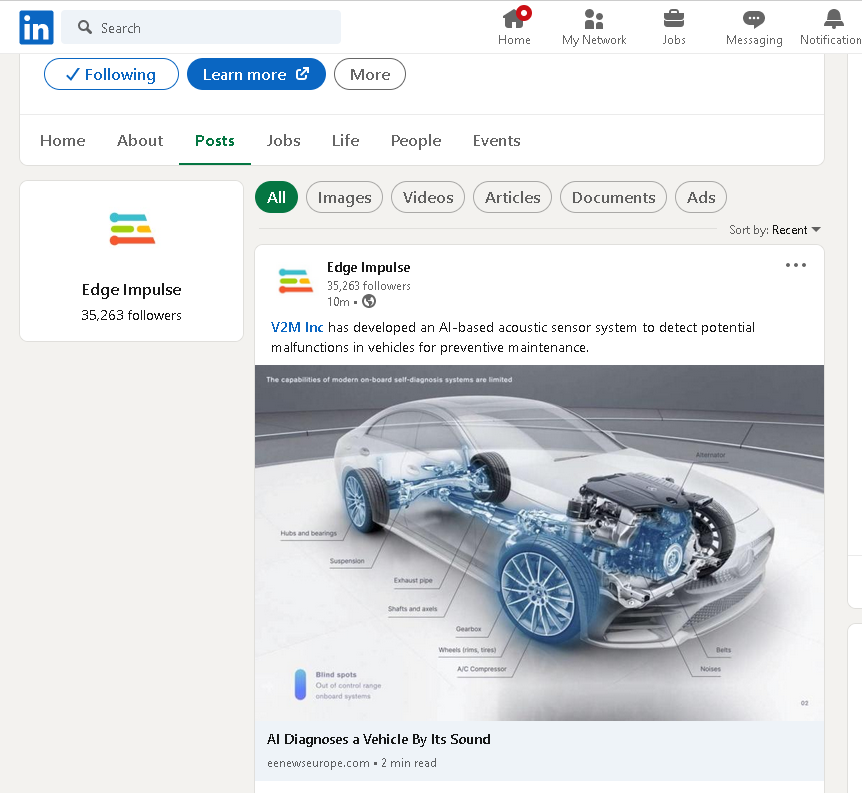
Task: Select the Videos filter chip
Action: [x=428, y=197]
